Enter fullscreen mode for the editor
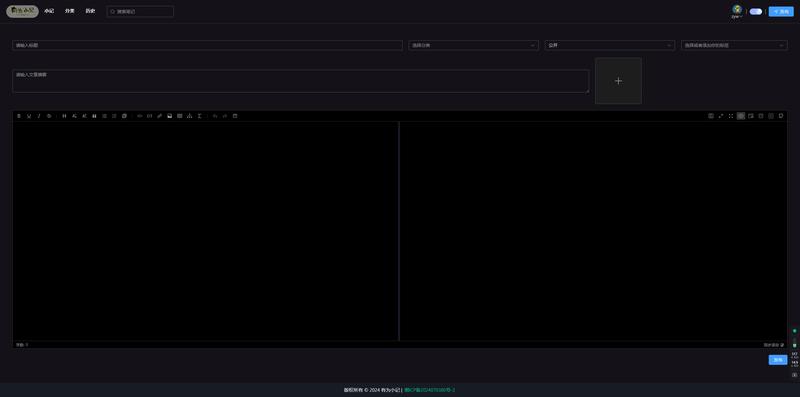The image size is (800, 397). coord(731,116)
